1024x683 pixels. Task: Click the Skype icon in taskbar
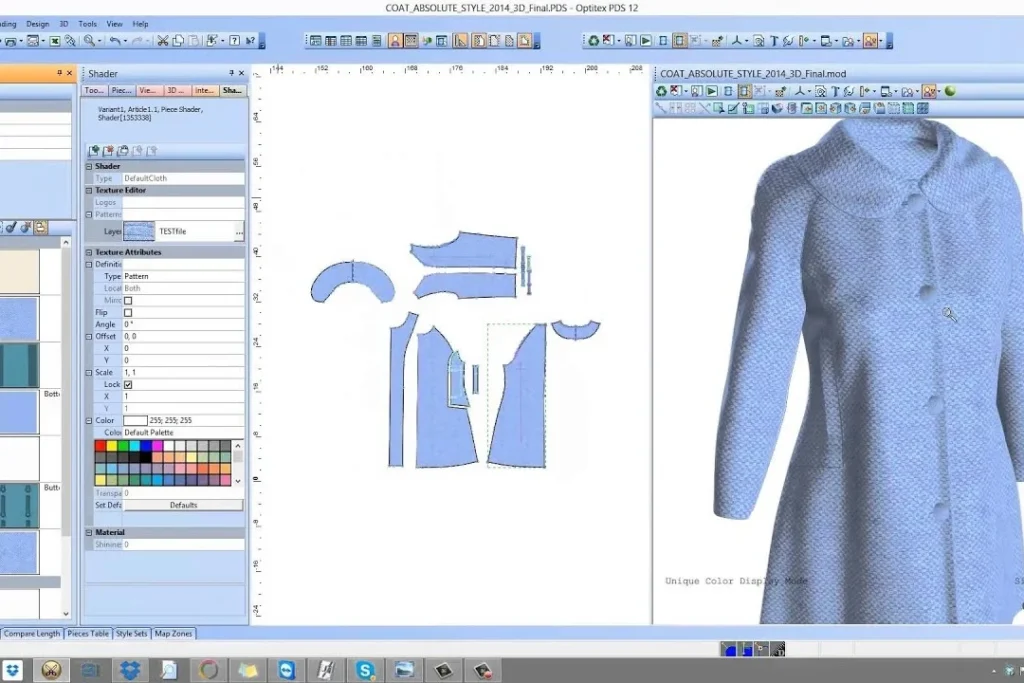click(x=365, y=670)
